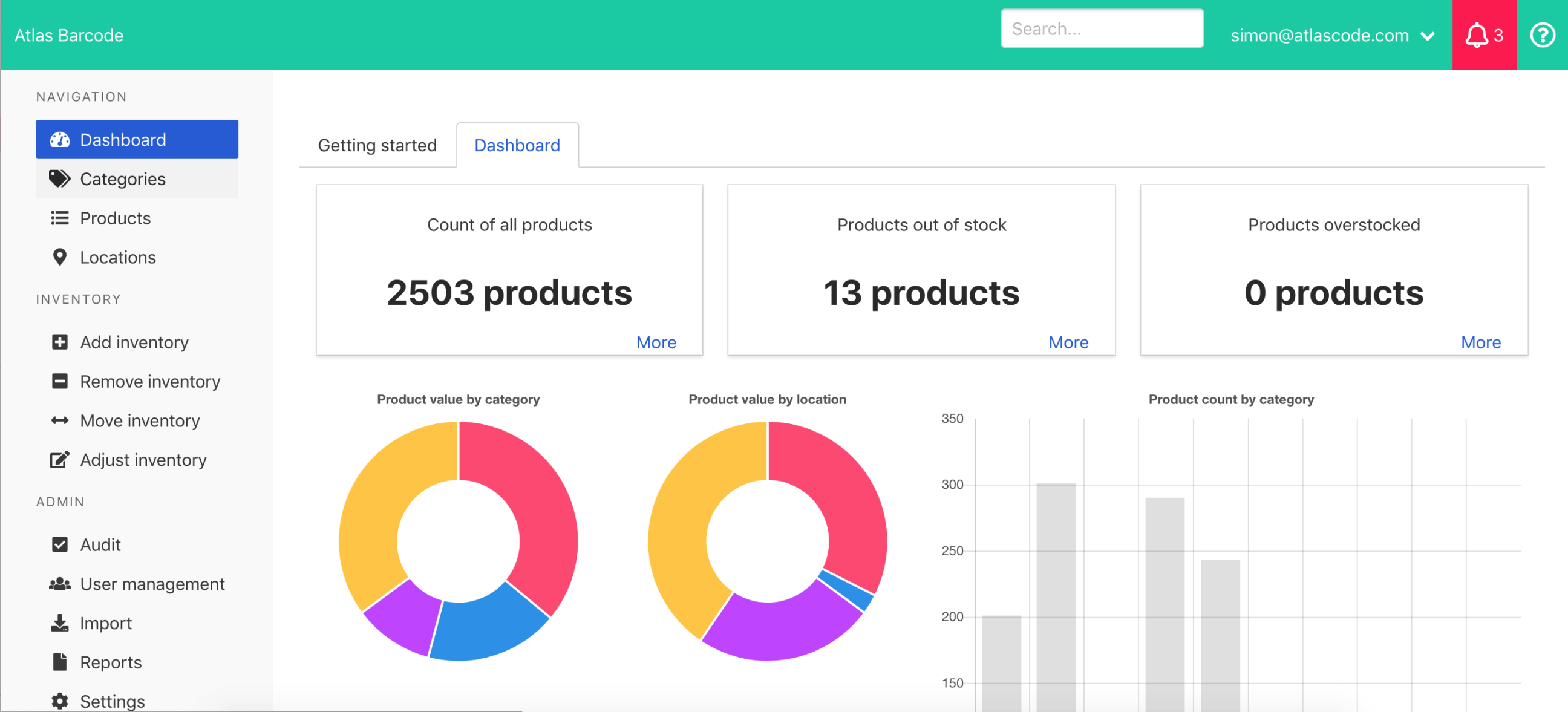Click More under Products out of stock
The width and height of the screenshot is (1568, 712).
coord(1068,342)
